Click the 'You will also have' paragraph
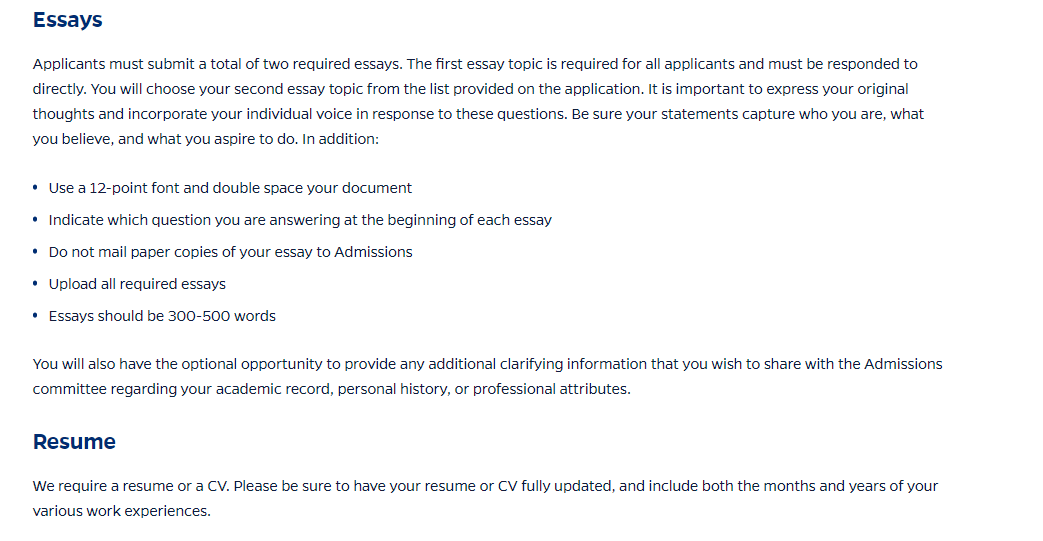This screenshot has height=541, width=1043. [488, 377]
